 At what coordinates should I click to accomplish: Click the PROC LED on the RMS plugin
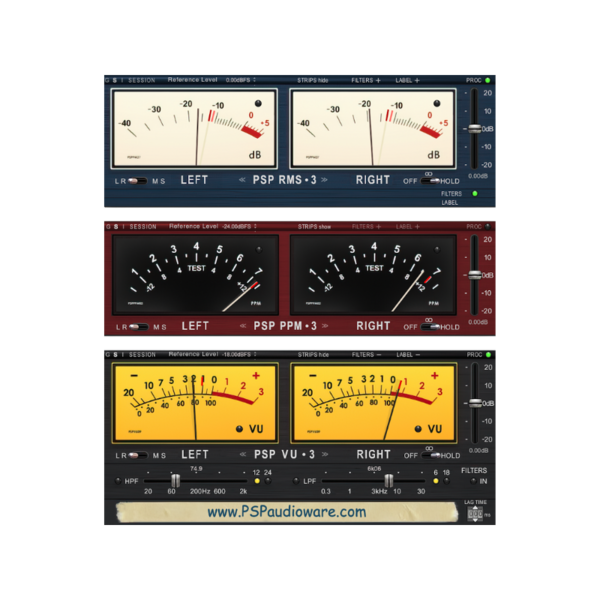(488, 80)
